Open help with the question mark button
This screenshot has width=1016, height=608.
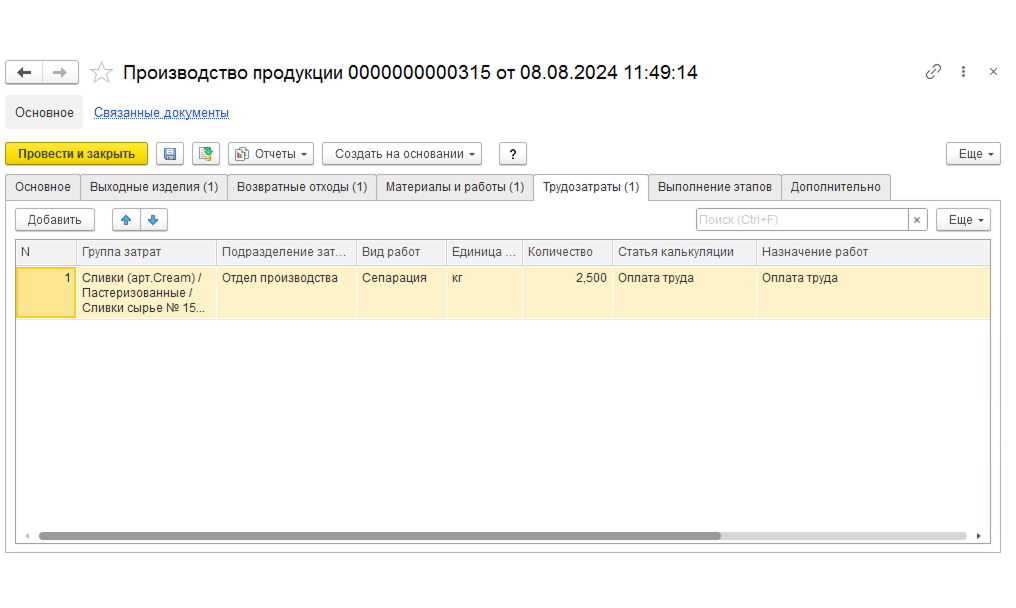point(513,154)
